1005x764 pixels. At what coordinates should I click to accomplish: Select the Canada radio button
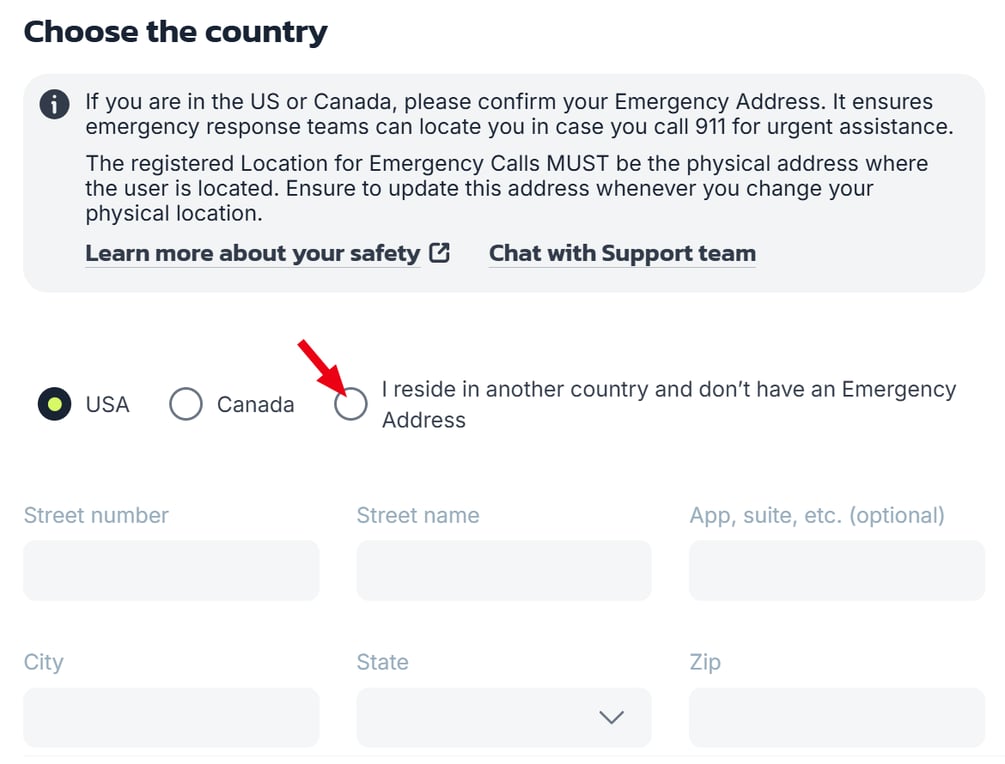[186, 404]
